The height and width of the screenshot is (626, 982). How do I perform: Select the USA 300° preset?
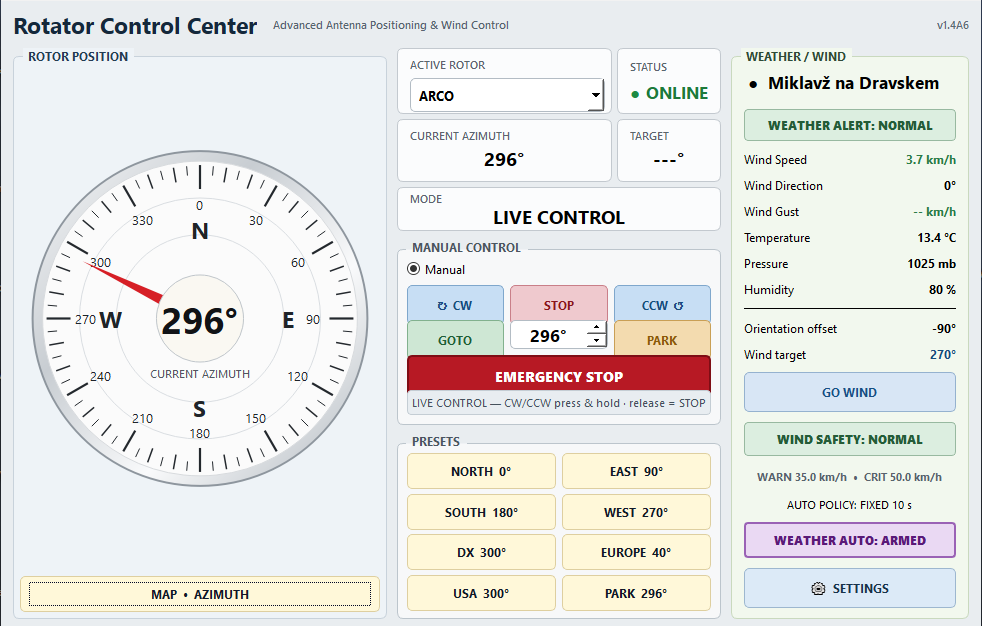tap(481, 593)
